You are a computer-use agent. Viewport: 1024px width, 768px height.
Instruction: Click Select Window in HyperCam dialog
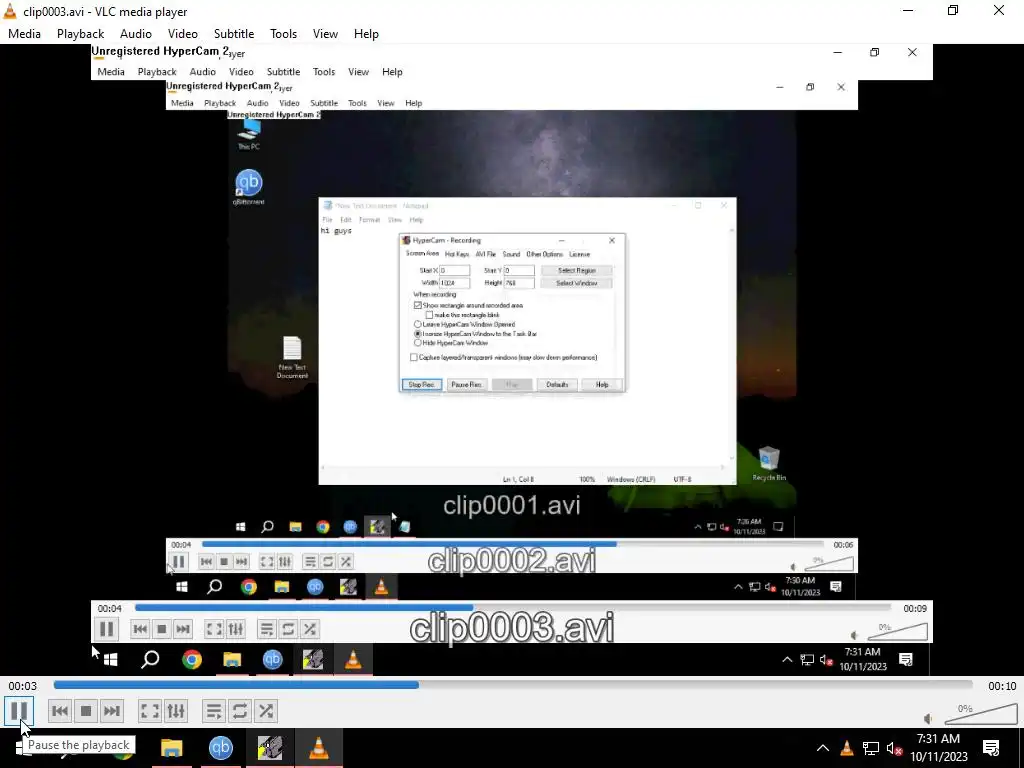click(x=577, y=283)
